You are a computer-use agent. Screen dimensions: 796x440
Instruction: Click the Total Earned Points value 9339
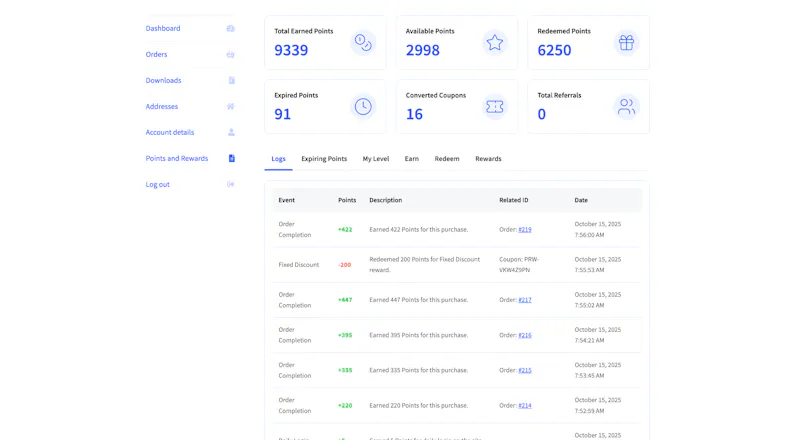point(291,50)
